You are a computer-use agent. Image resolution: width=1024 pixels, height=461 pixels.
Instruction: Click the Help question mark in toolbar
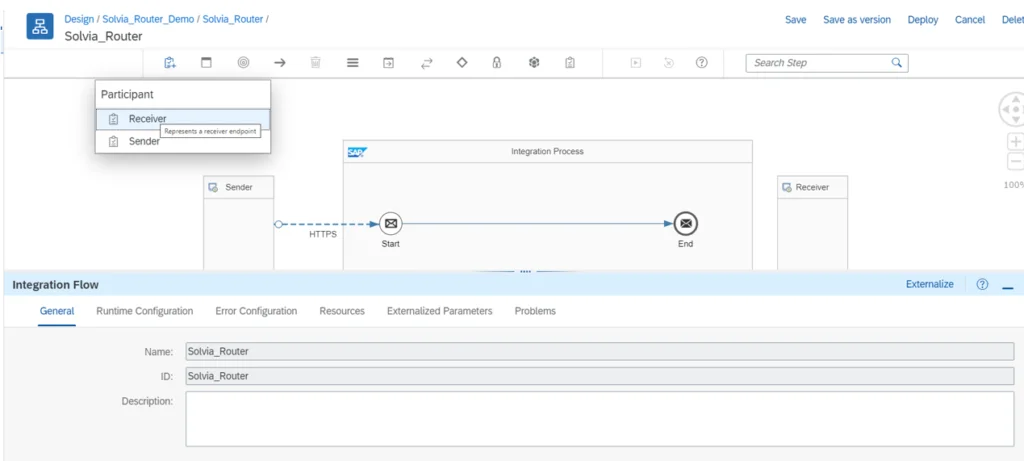pos(702,63)
